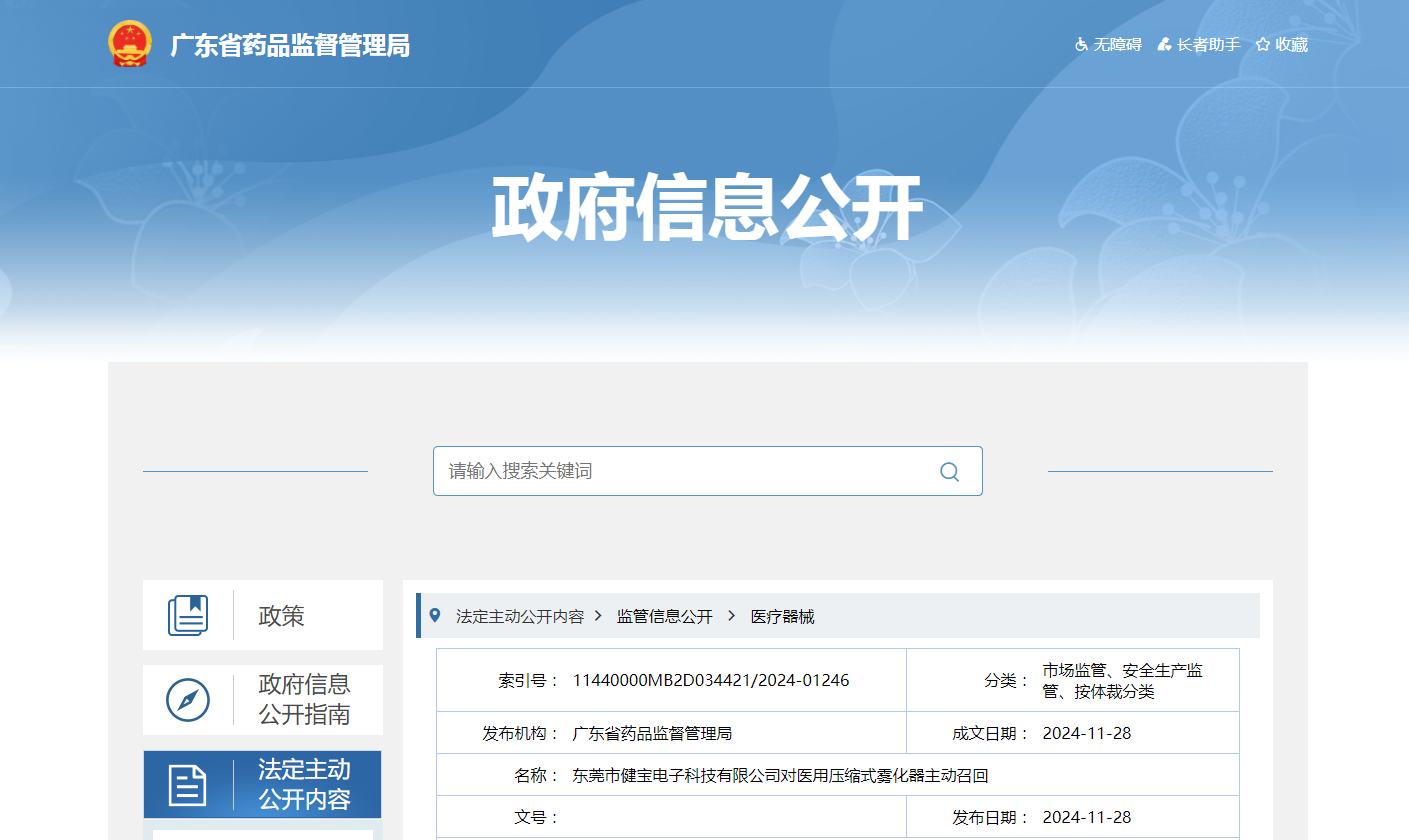
Task: Click the compass icon for 政府信息公开指南
Action: coord(188,700)
